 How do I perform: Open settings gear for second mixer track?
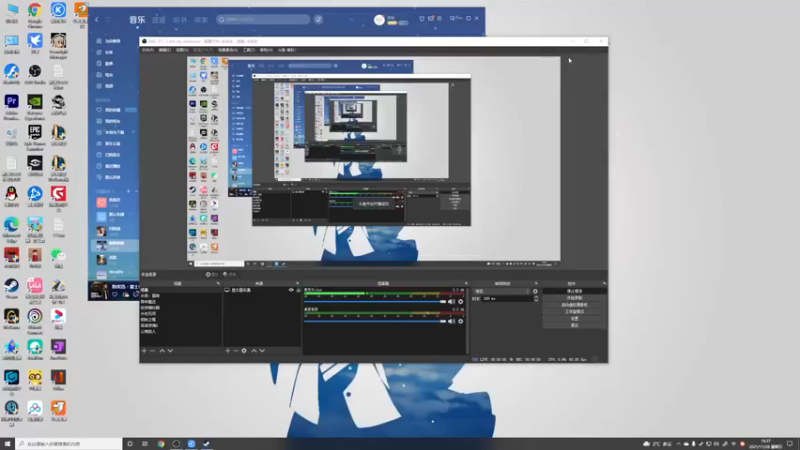461,321
